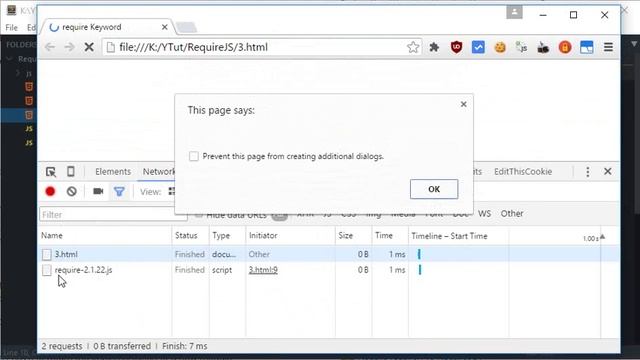Viewport: 640px width, 360px height.
Task: Click the blue checkmark extension icon
Action: pyautogui.click(x=478, y=47)
